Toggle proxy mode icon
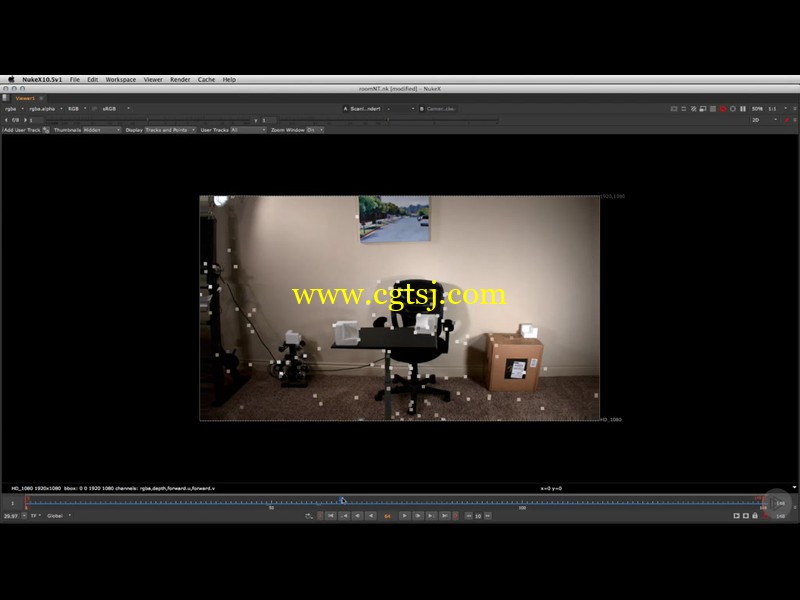Image resolution: width=800 pixels, height=600 pixels. (684, 109)
